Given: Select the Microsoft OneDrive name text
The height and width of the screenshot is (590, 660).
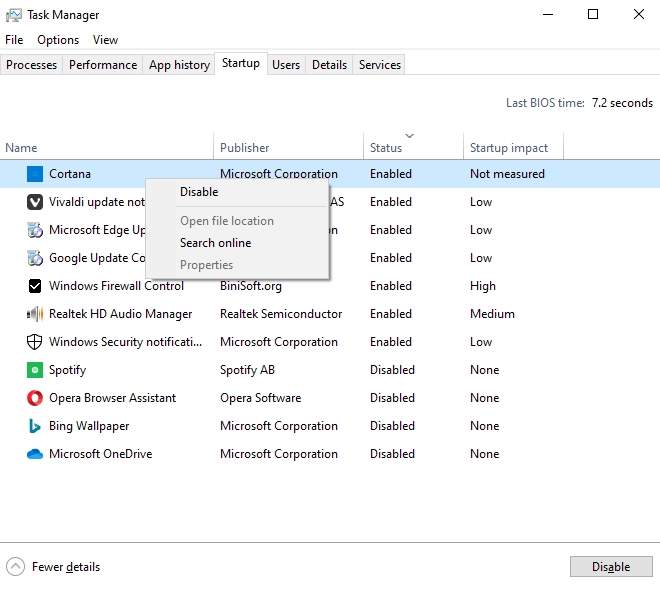Looking at the screenshot, I should [x=101, y=454].
